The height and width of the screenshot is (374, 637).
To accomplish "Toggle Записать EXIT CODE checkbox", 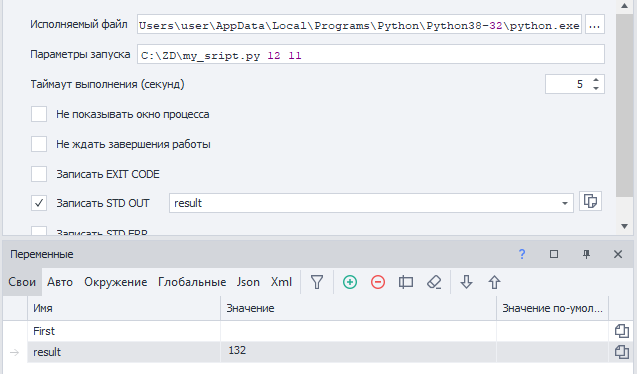I will (39, 174).
